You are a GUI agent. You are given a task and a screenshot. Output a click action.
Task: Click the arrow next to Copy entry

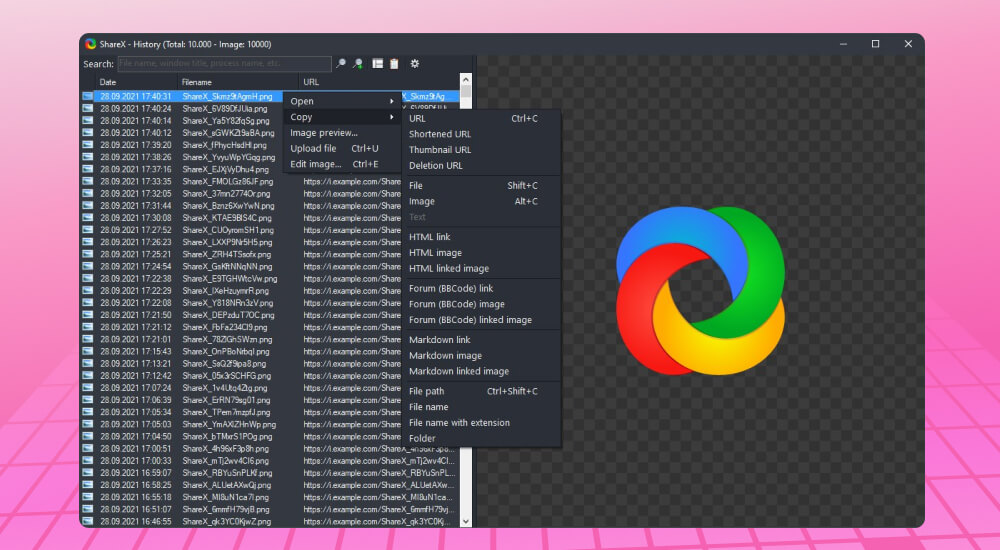[x=392, y=117]
